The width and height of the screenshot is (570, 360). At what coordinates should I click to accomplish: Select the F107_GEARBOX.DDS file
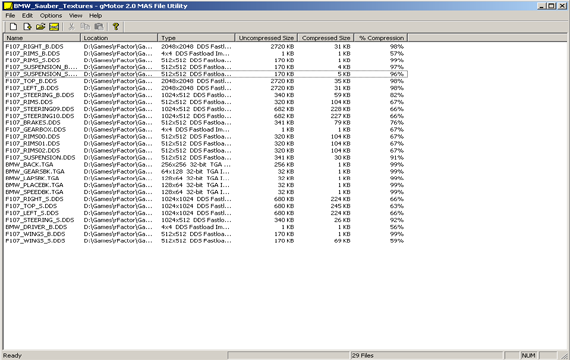pyautogui.click(x=36, y=129)
